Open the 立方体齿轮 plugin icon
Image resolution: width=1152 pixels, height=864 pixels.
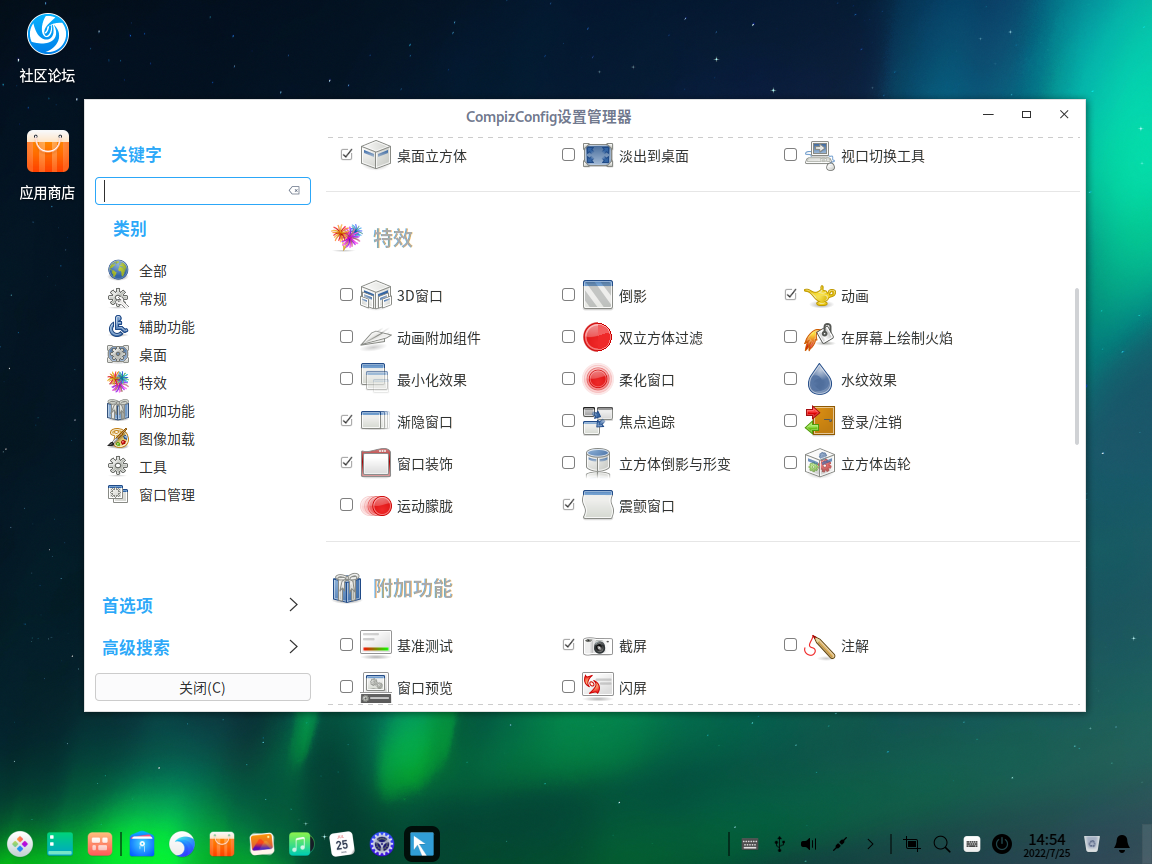click(819, 464)
